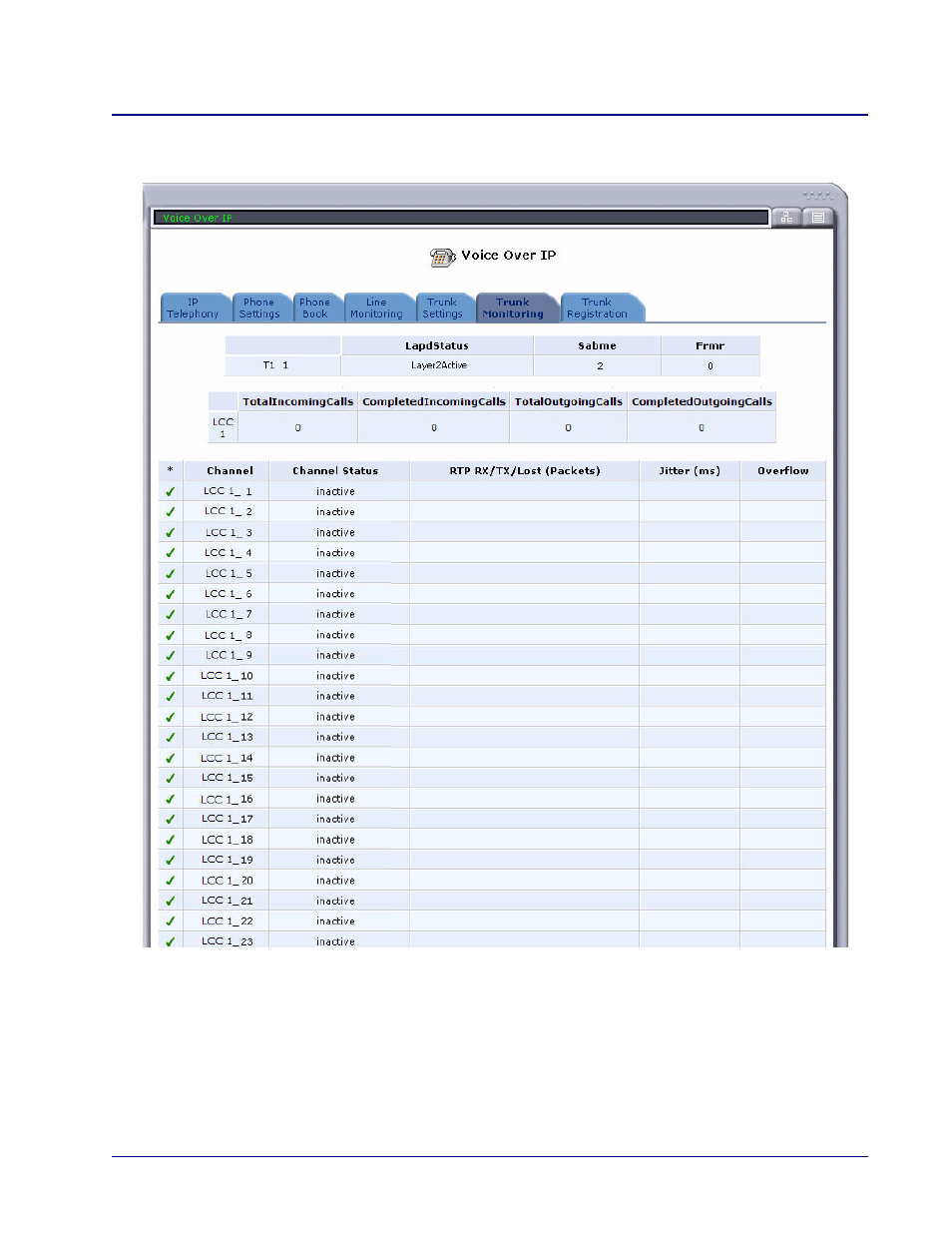Screen dimensions: 952x1233
Task: Click the green check mark for LCC 1_17
Action: click(x=170, y=820)
